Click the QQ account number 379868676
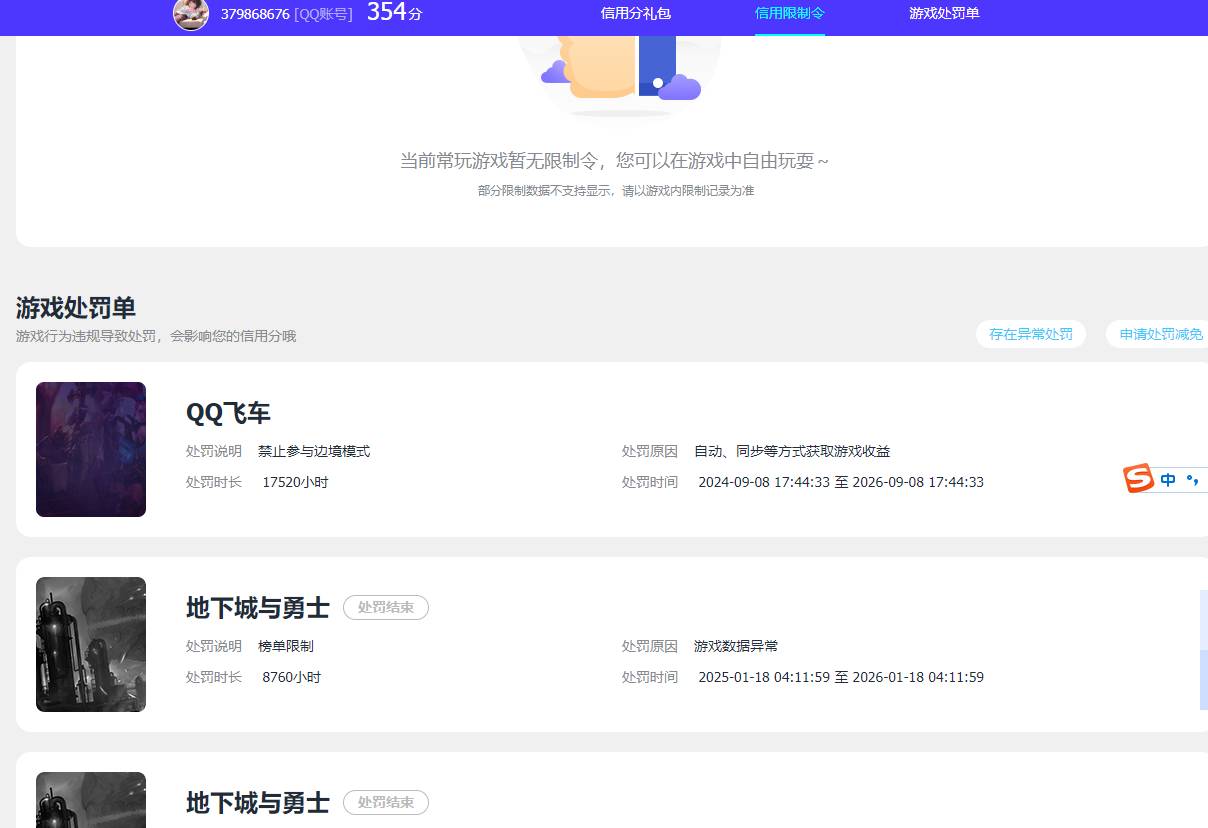The image size is (1208, 828). [x=258, y=15]
